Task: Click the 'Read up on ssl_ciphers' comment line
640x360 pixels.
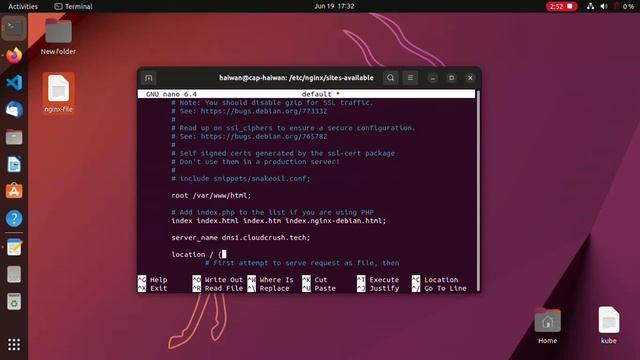Action: 293,128
